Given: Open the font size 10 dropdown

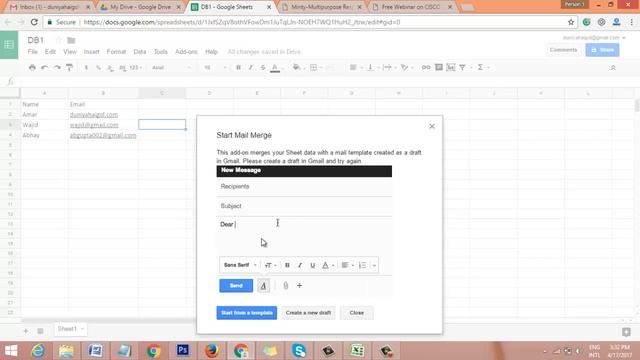Looking at the screenshot, I should [x=215, y=67].
